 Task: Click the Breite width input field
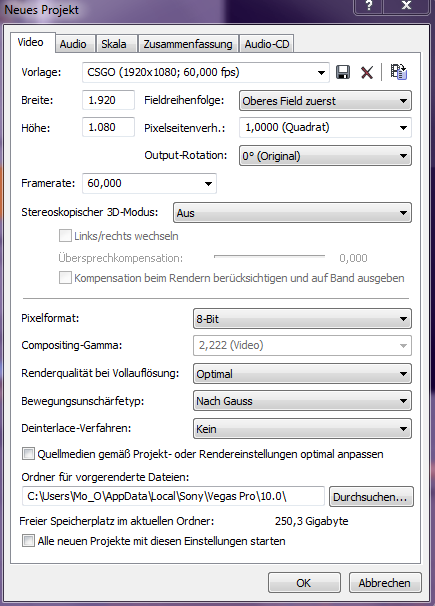point(108,100)
